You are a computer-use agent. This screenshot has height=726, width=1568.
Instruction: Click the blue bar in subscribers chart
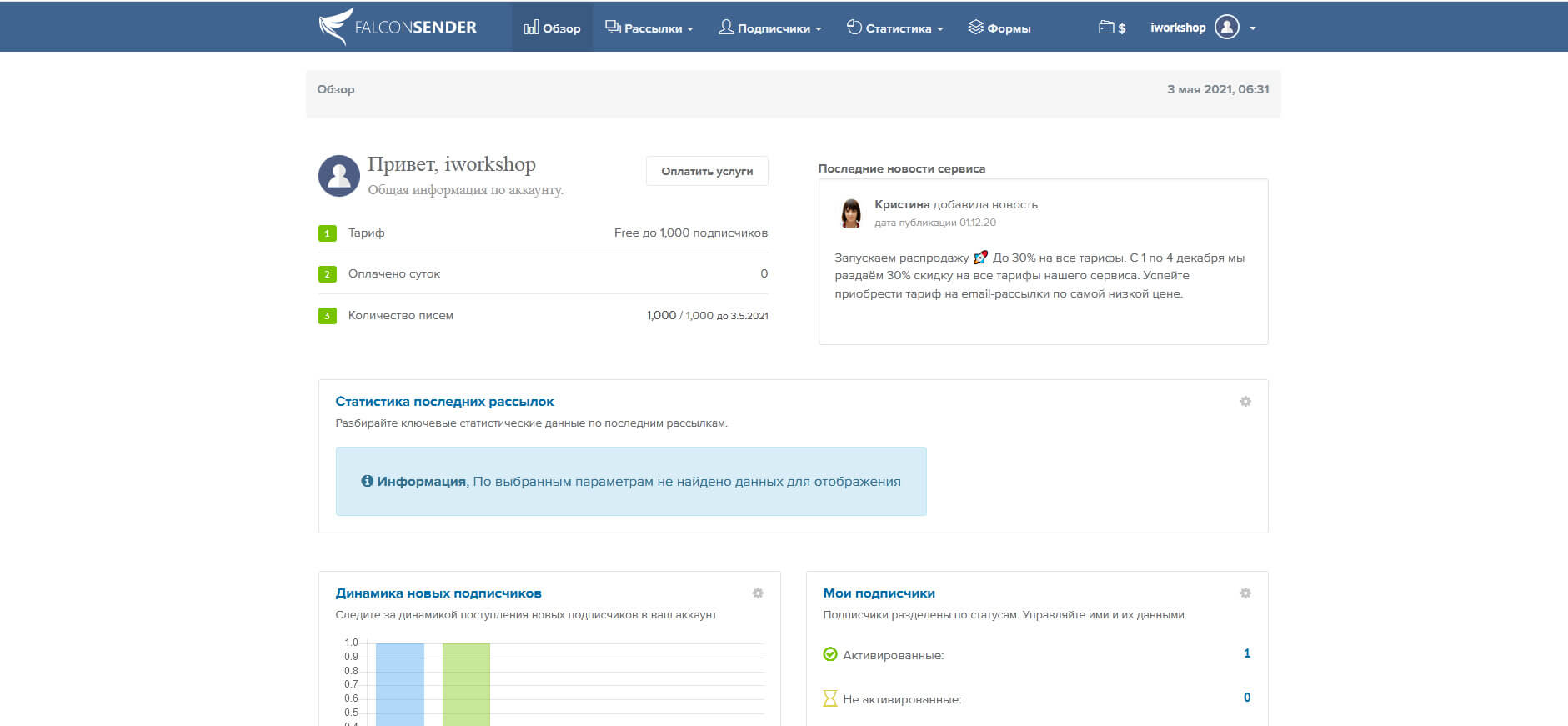coord(399,683)
